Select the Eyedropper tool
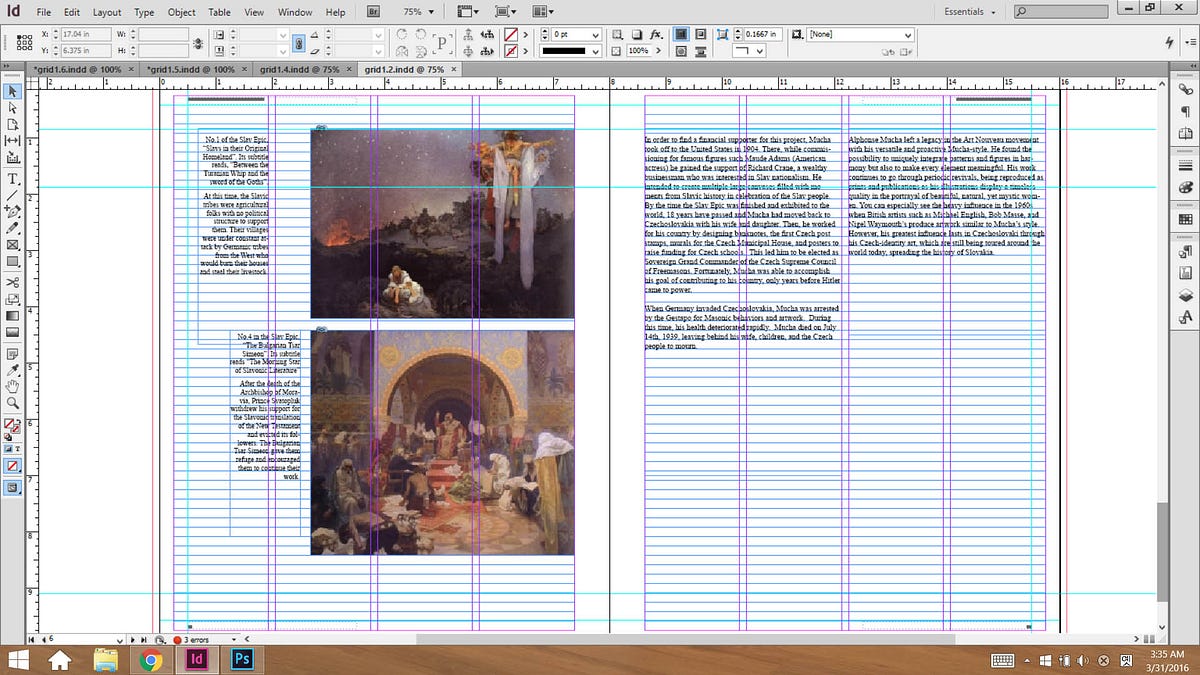 [13, 370]
